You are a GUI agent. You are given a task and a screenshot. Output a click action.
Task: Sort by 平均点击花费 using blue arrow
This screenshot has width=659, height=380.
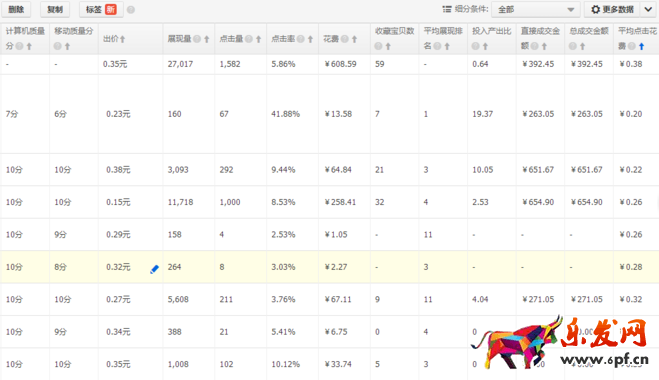coord(641,47)
